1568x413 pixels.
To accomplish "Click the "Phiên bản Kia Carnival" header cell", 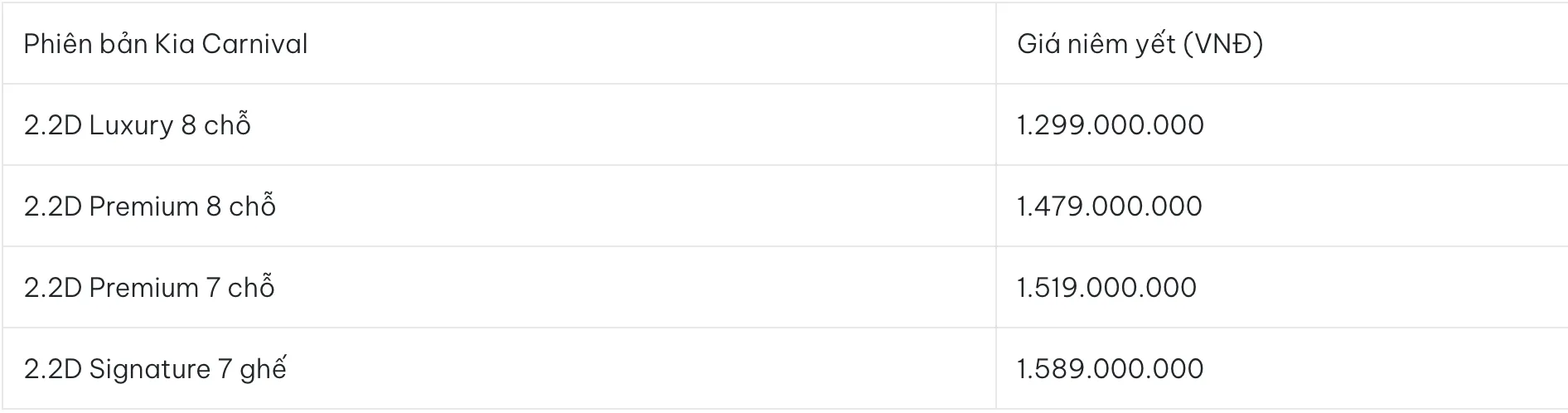I will click(166, 44).
